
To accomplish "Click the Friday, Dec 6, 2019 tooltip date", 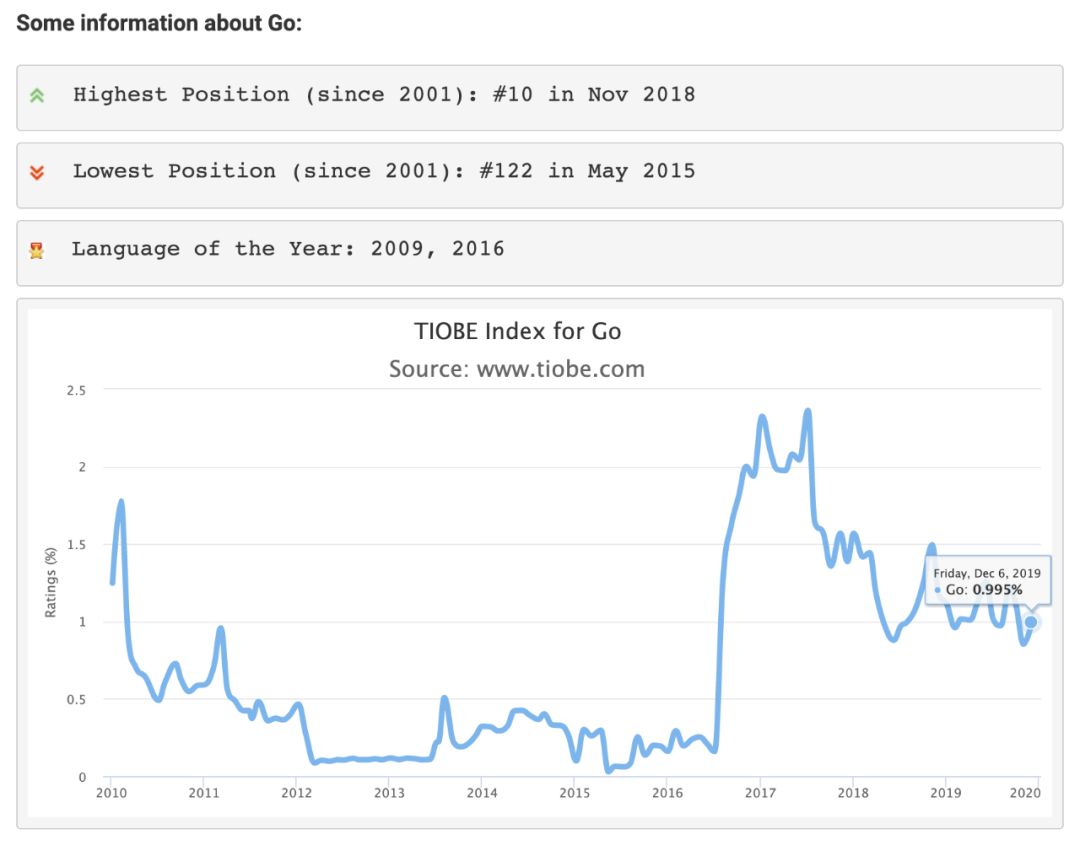I will pos(987,573).
